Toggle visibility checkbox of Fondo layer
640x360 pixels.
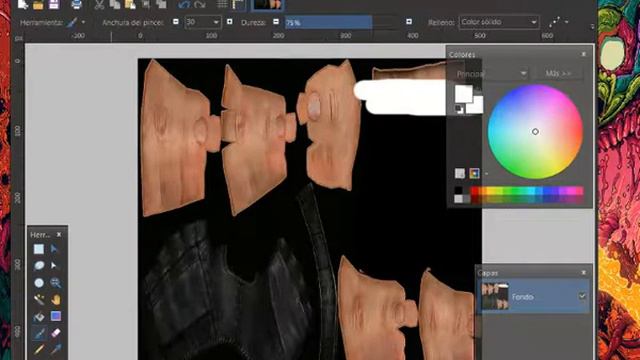[582, 296]
